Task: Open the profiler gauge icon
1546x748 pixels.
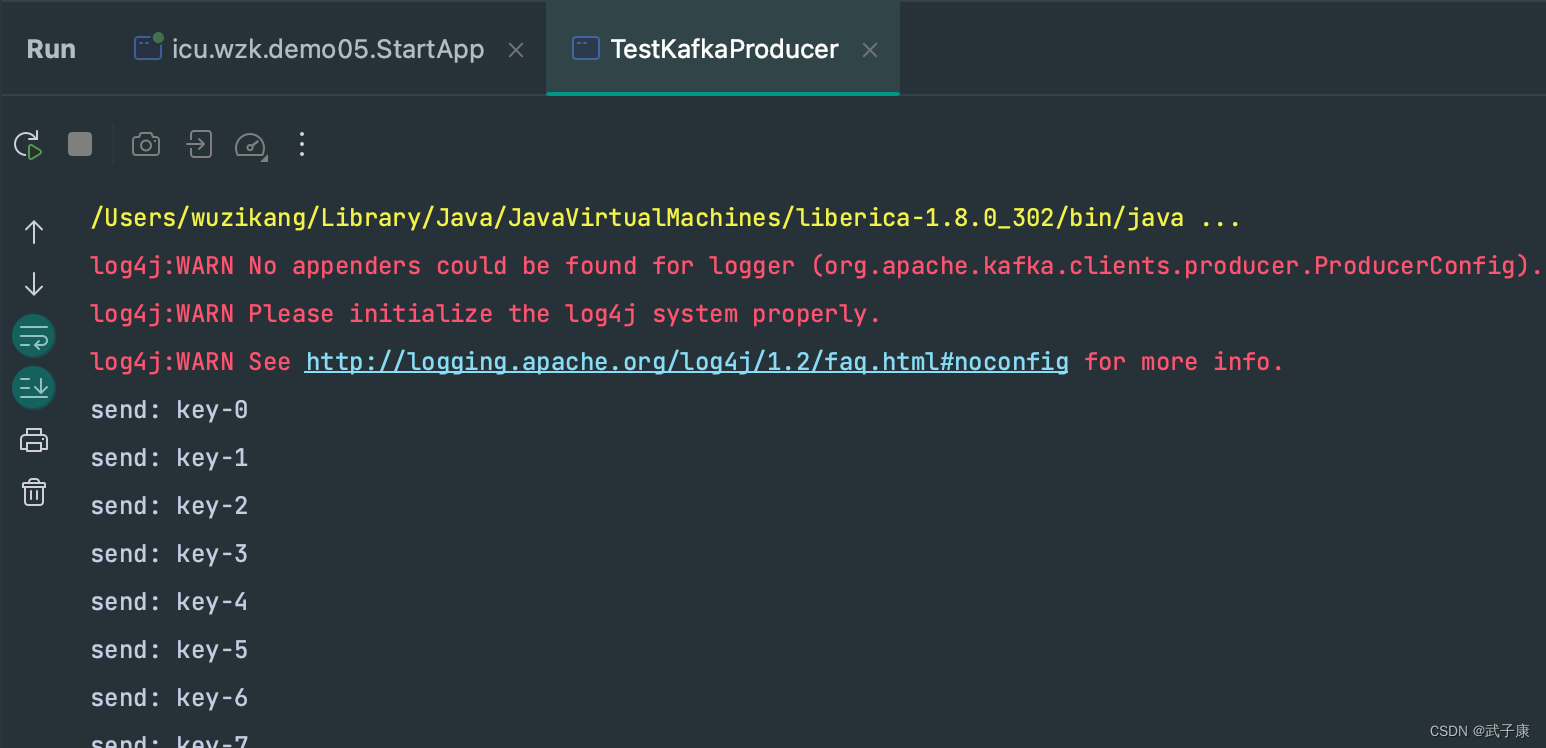Action: (251, 145)
